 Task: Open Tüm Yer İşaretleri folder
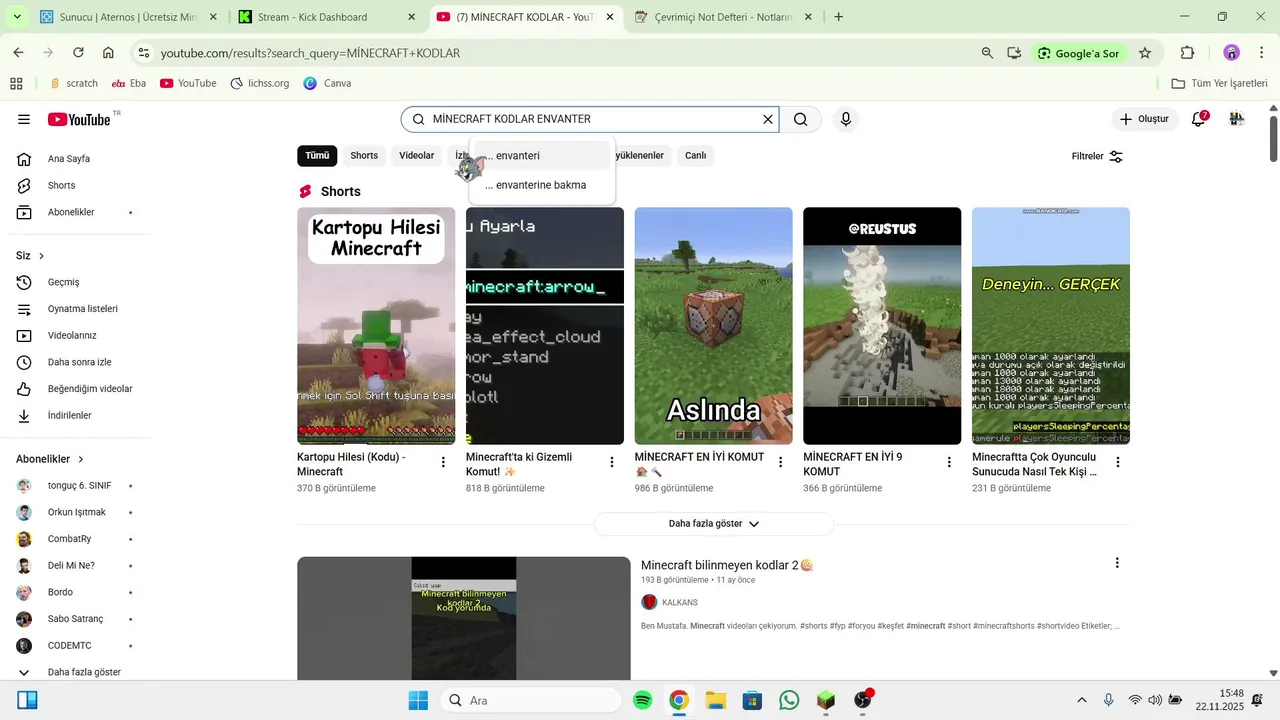pos(1219,83)
